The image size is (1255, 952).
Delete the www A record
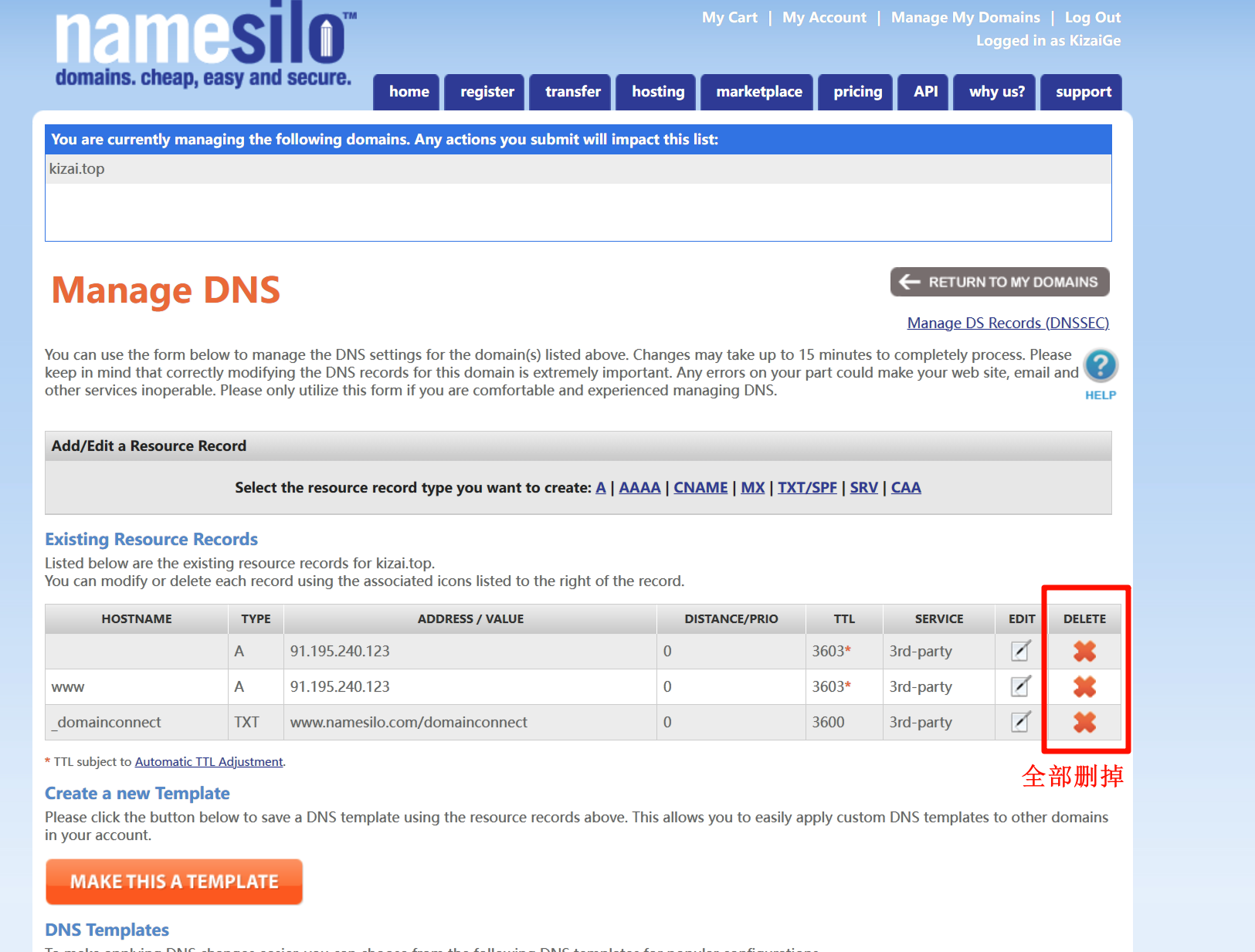[x=1084, y=687]
